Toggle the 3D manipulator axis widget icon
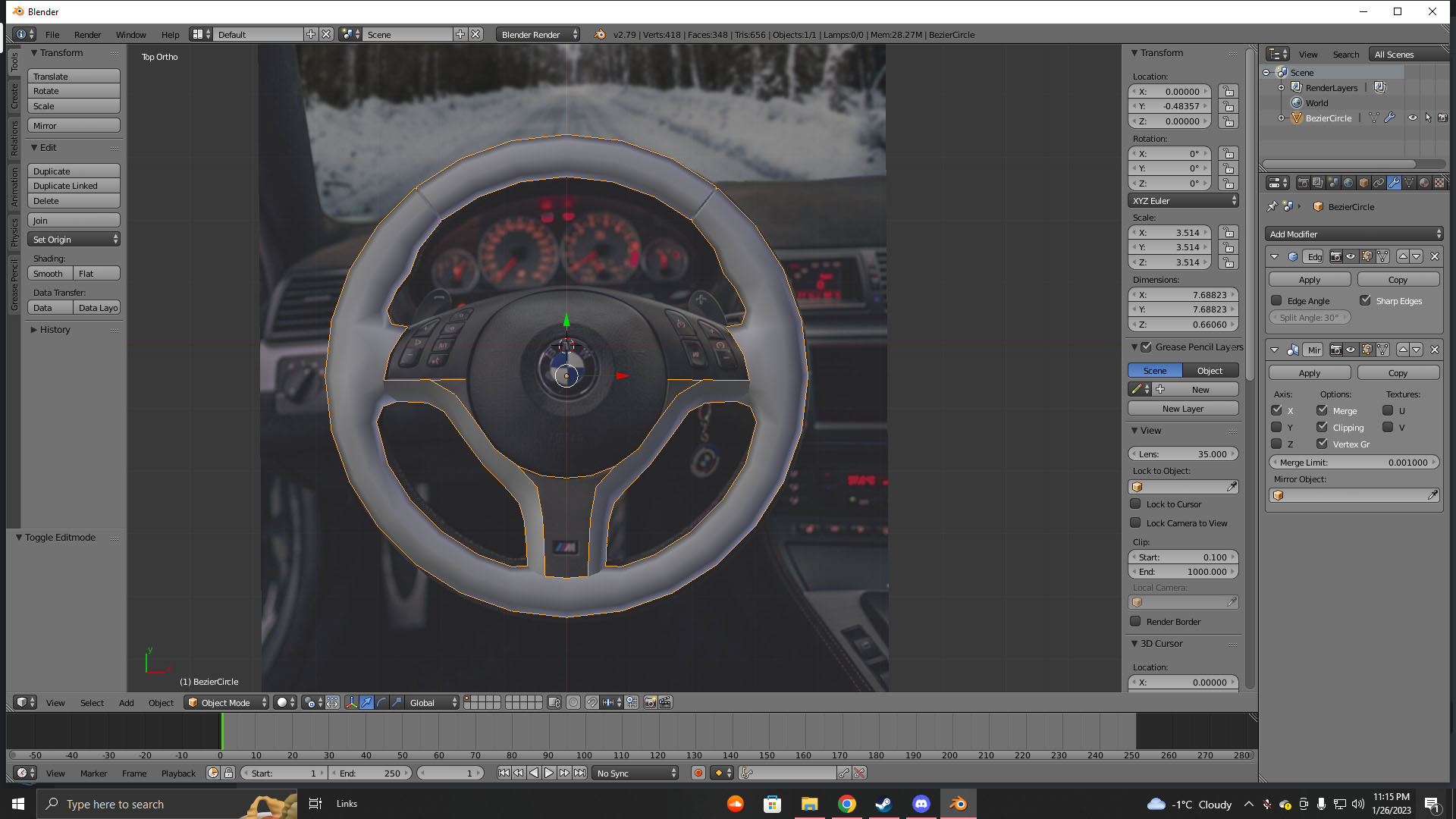 click(x=351, y=703)
